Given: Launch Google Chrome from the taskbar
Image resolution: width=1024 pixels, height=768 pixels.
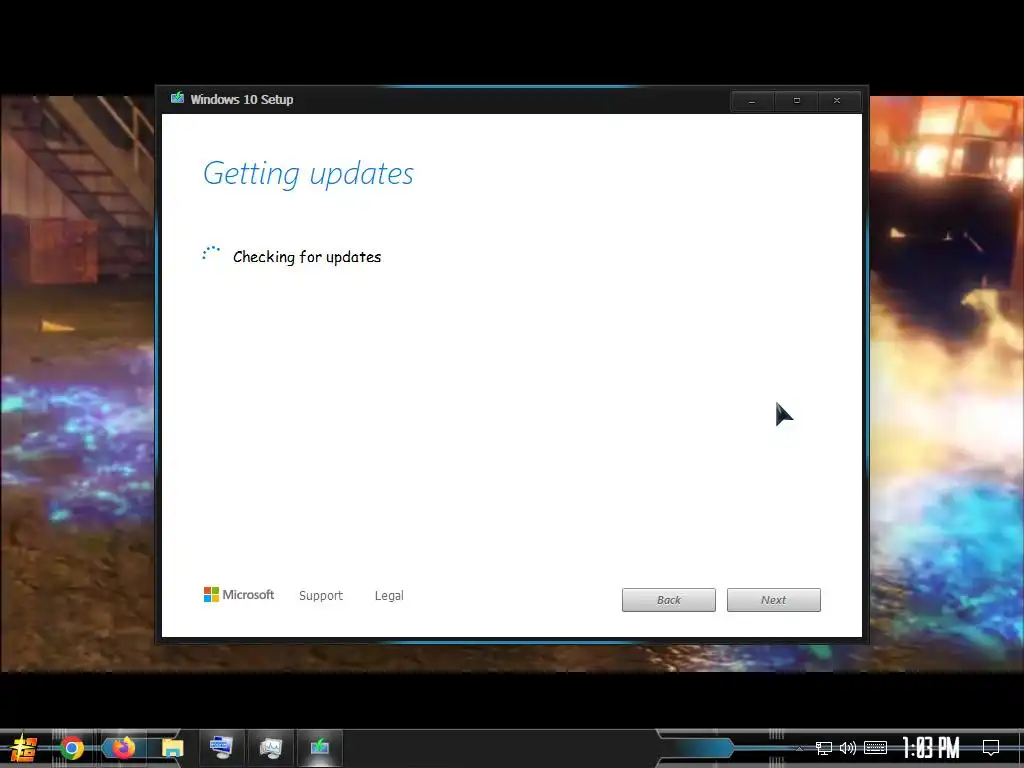Looking at the screenshot, I should click(x=72, y=748).
